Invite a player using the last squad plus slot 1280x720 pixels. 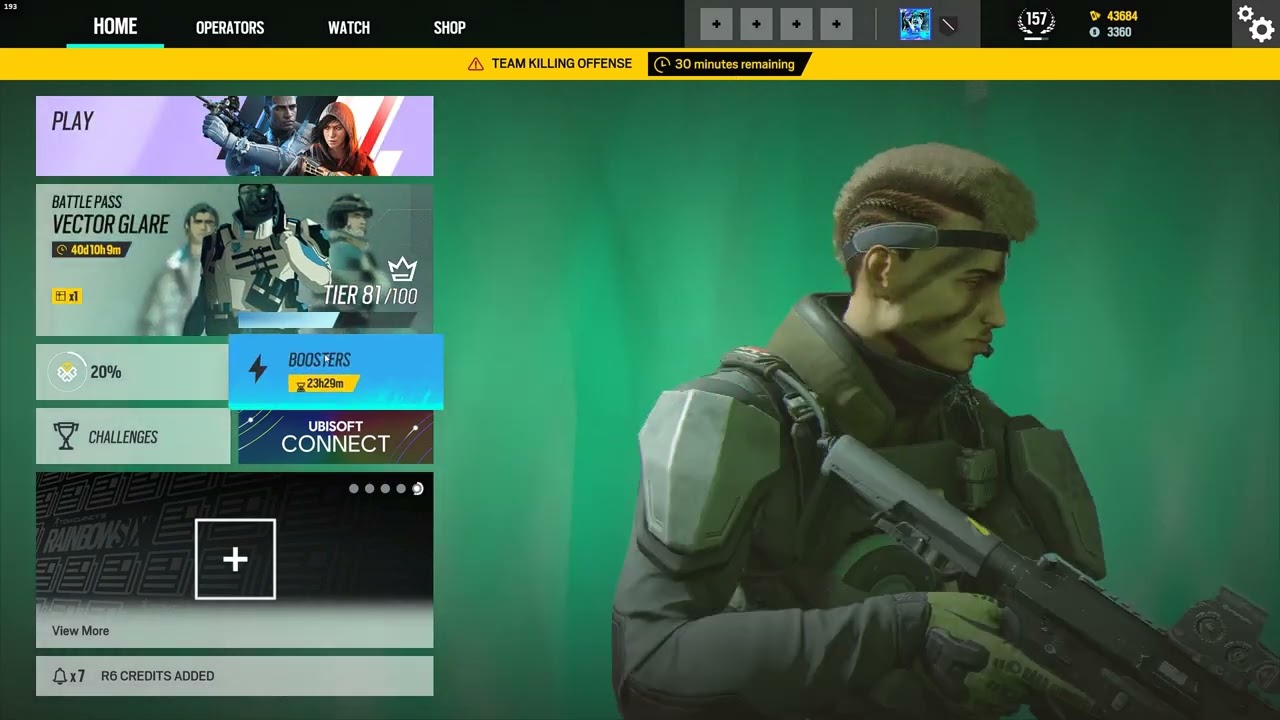click(x=836, y=24)
